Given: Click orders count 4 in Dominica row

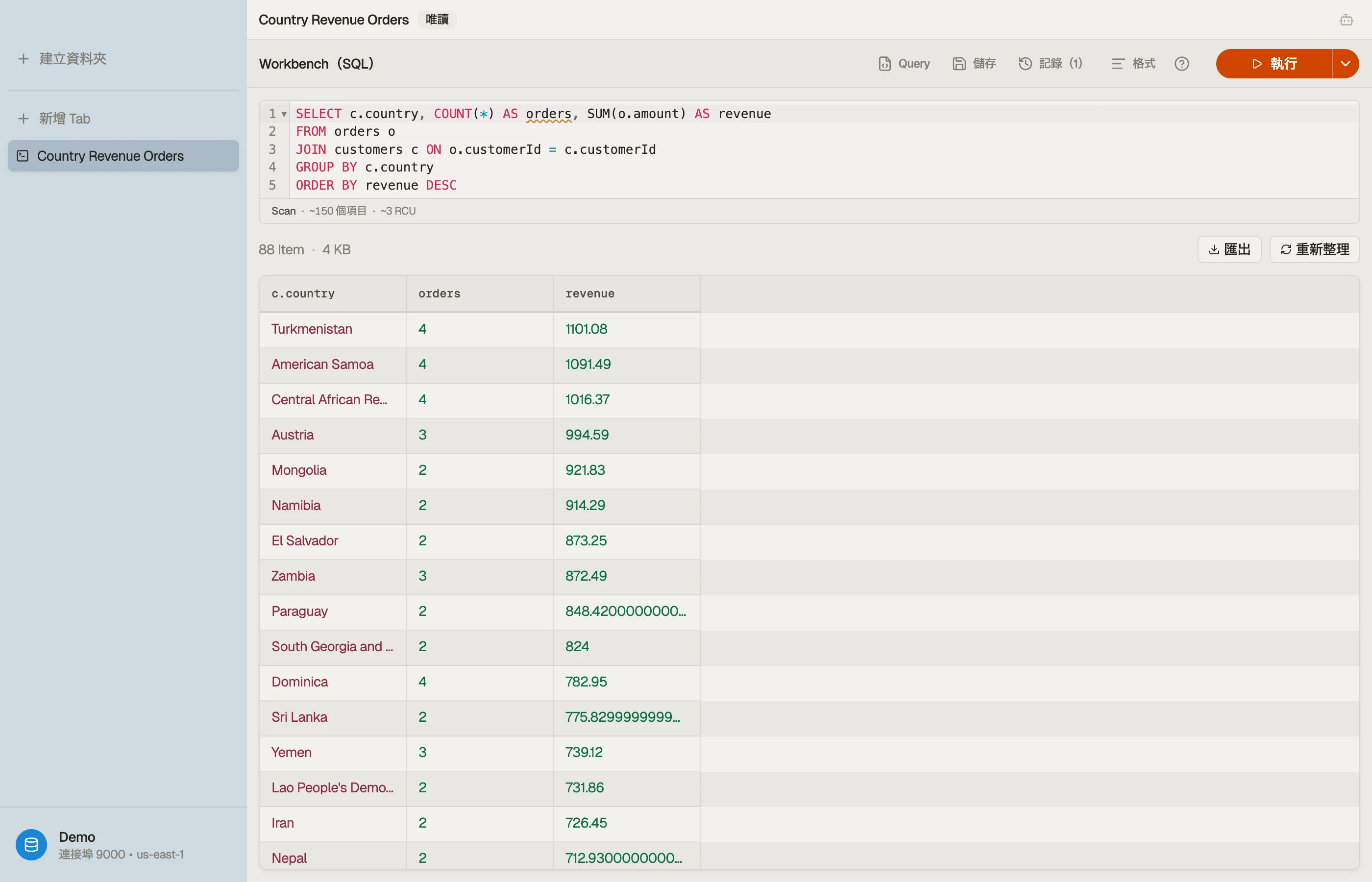Looking at the screenshot, I should coord(422,682).
